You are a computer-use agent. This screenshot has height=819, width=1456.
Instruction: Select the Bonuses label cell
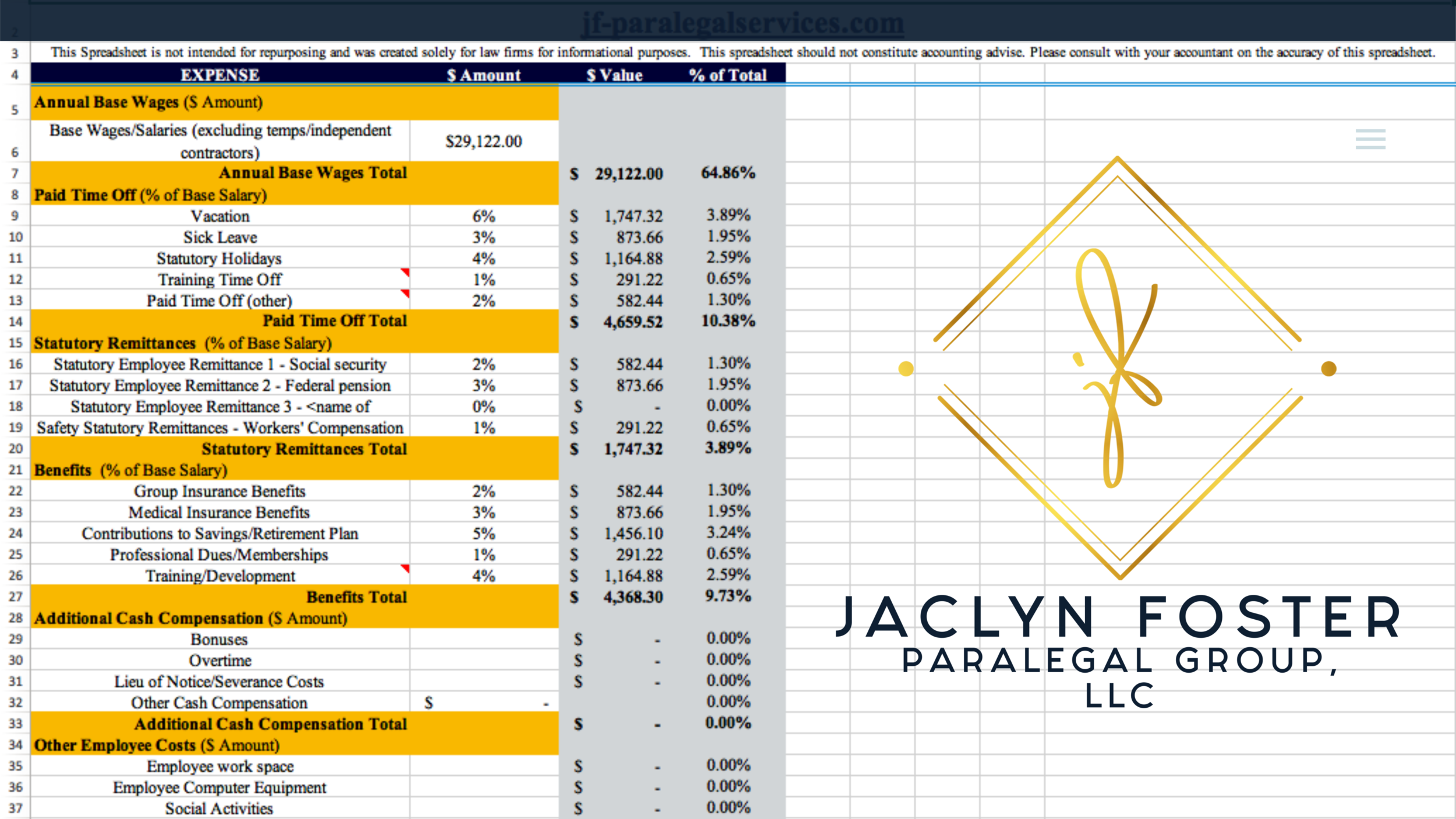pos(220,639)
